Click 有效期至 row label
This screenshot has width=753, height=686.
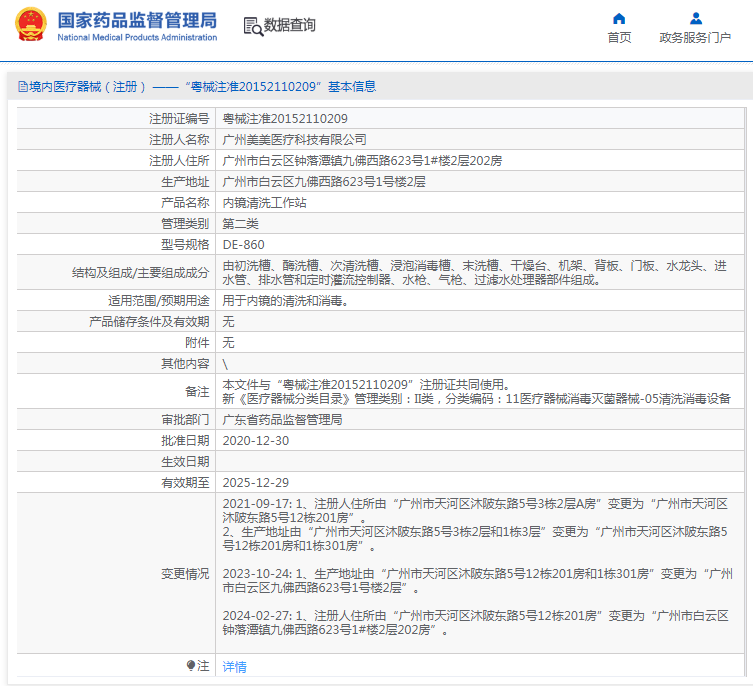pyautogui.click(x=185, y=483)
